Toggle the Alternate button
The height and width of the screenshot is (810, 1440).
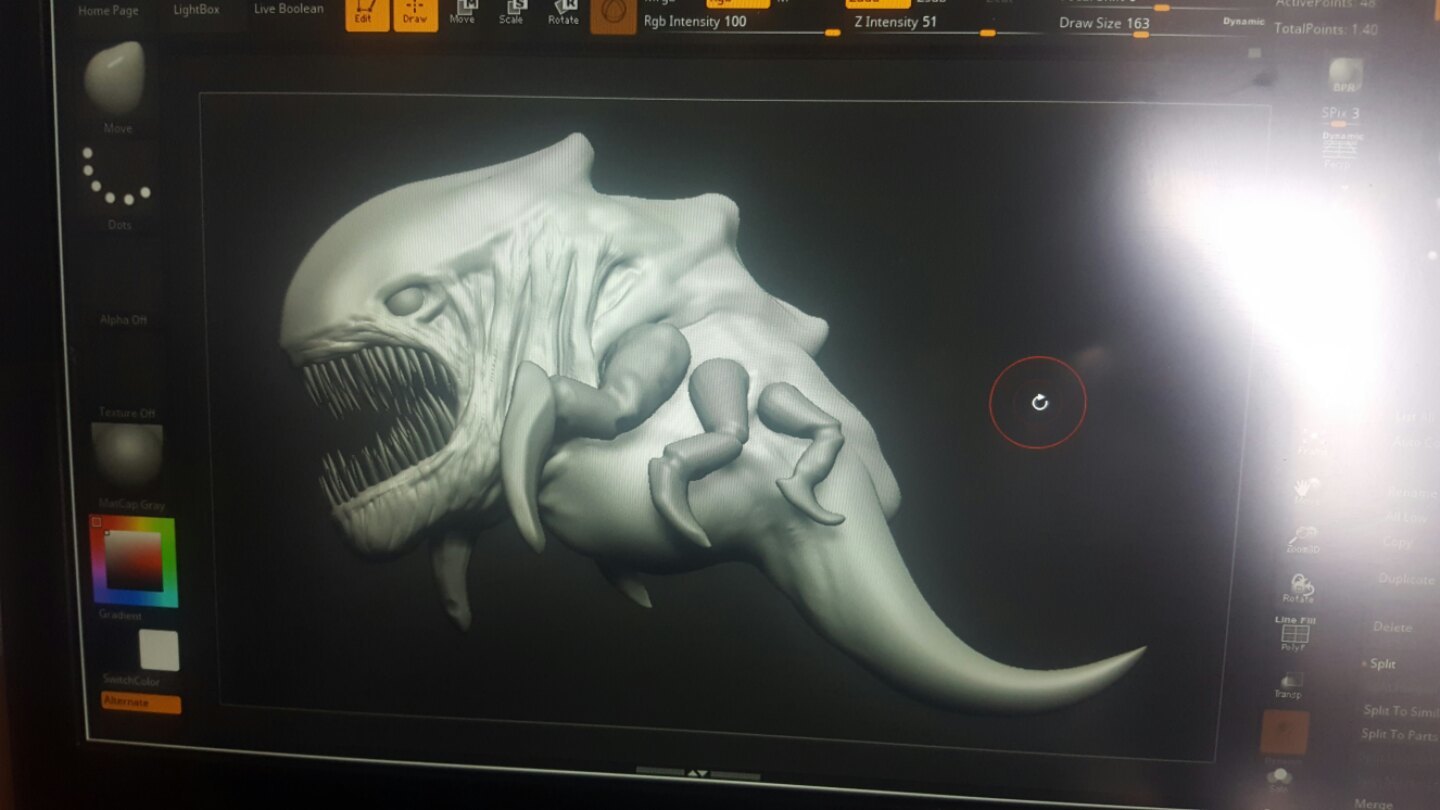pyautogui.click(x=141, y=703)
